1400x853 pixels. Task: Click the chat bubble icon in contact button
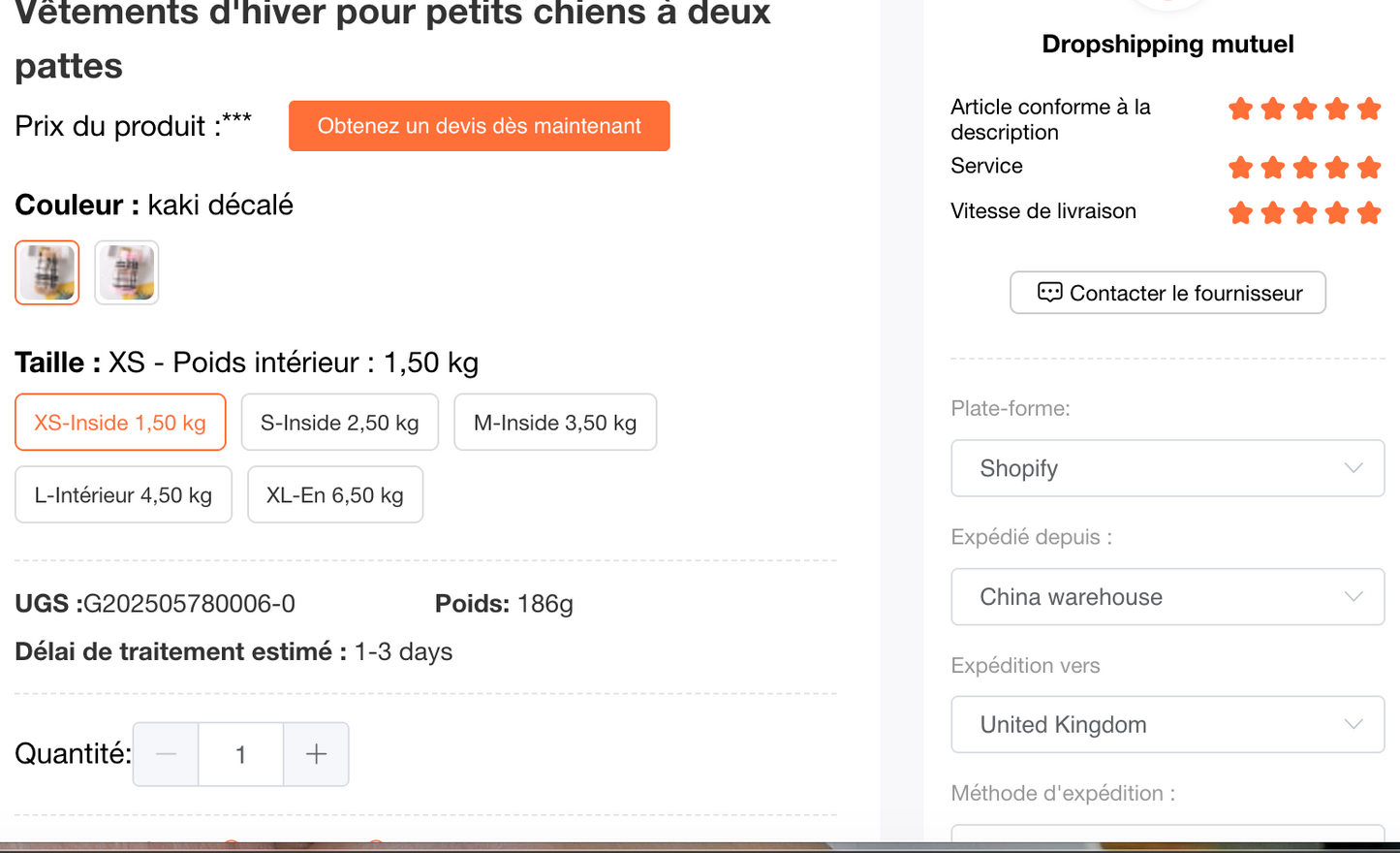[1049, 293]
